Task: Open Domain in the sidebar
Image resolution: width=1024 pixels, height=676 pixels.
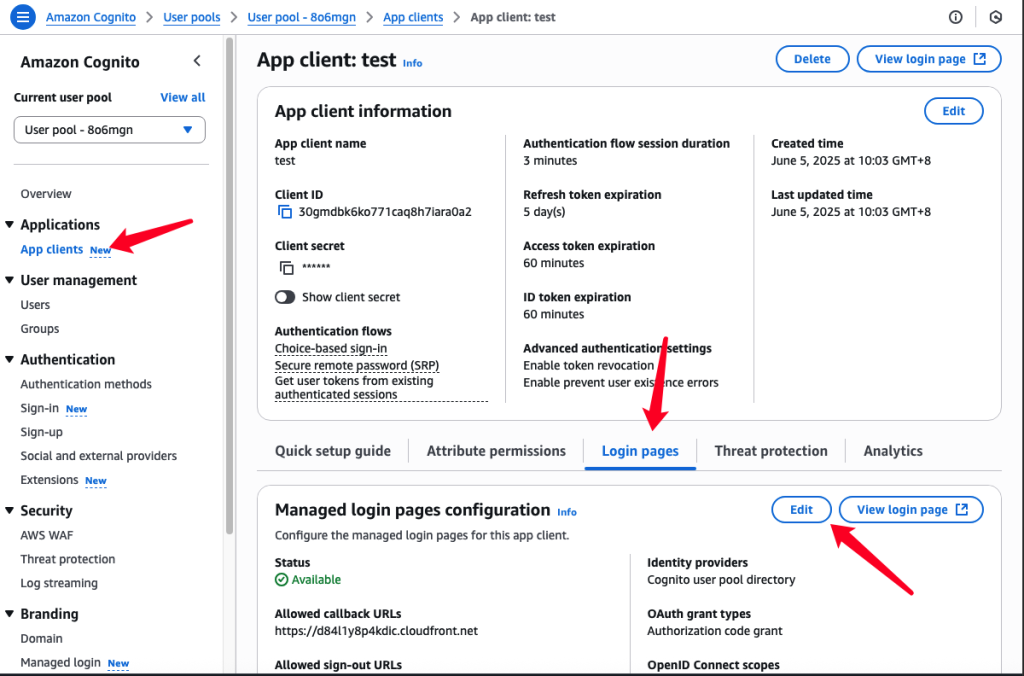Action: tap(42, 639)
